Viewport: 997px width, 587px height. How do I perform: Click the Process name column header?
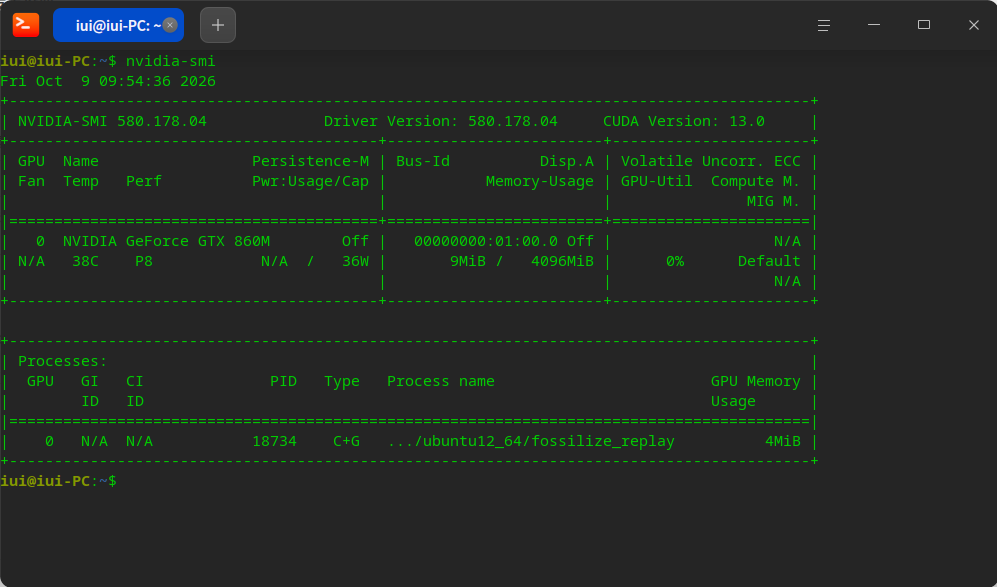tap(441, 382)
